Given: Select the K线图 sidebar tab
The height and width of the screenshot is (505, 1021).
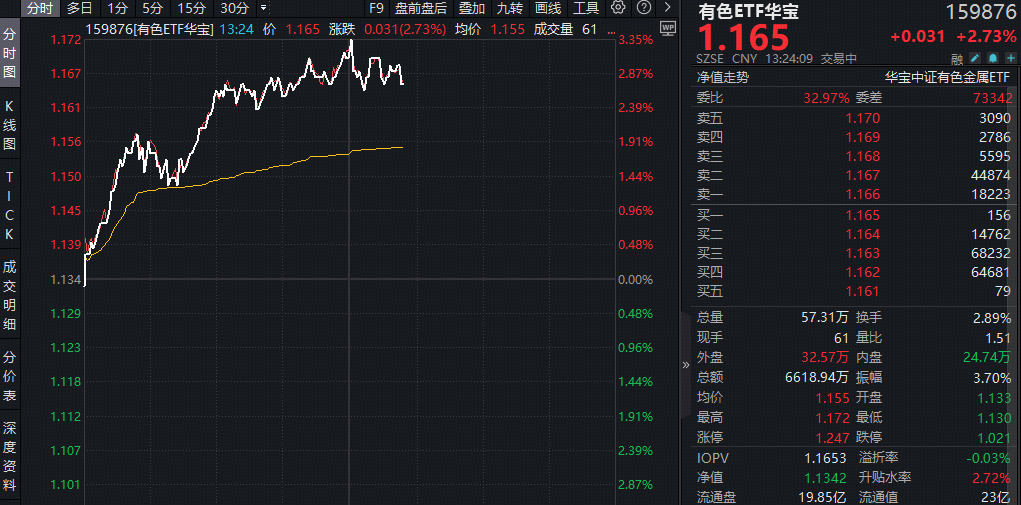Looking at the screenshot, I should coord(10,125).
